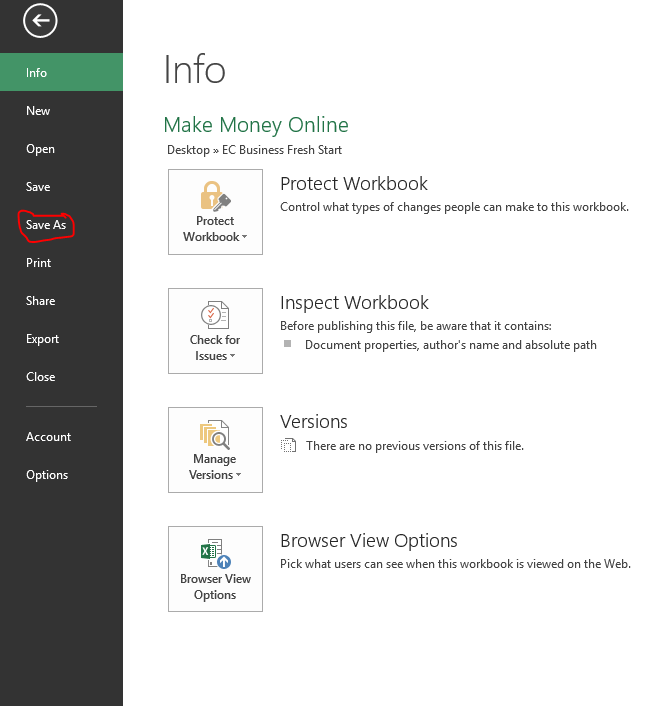Select Export from the sidebar

tap(42, 339)
